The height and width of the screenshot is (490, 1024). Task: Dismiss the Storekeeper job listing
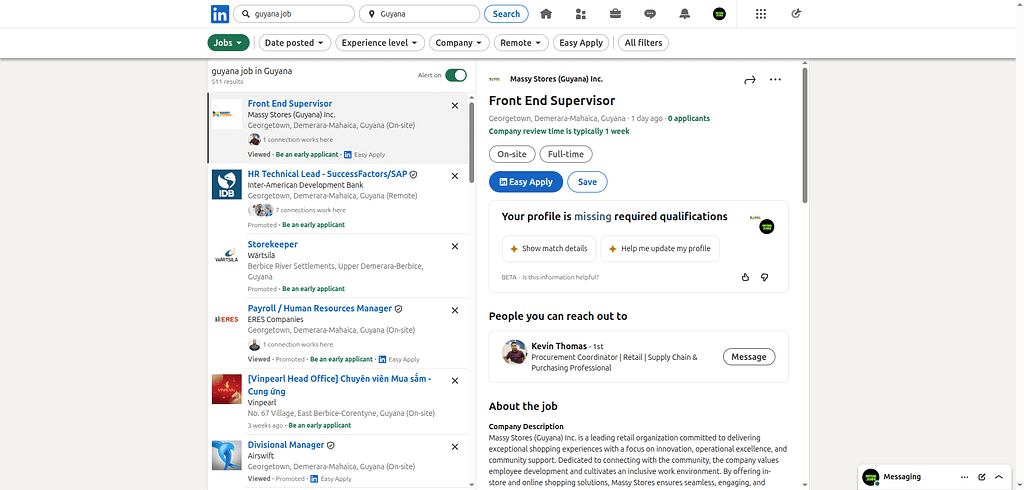(x=455, y=246)
